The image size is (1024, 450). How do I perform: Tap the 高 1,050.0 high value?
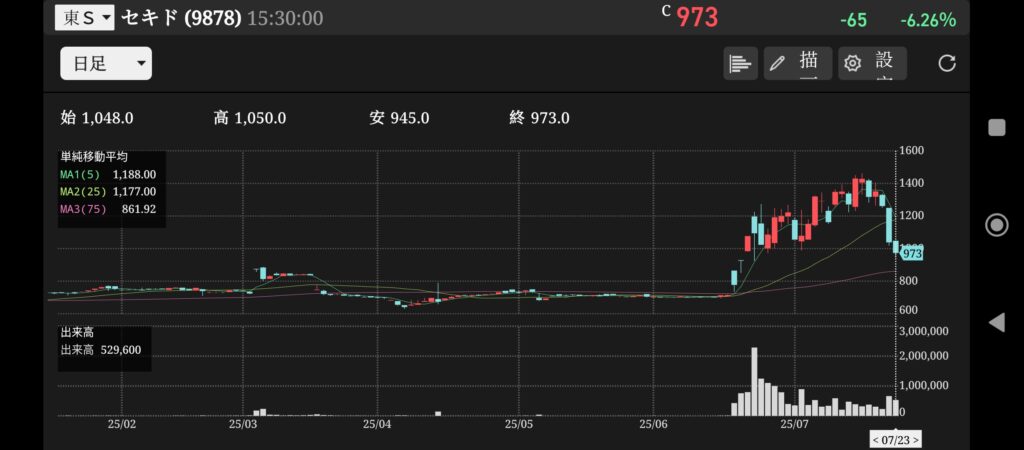249,118
